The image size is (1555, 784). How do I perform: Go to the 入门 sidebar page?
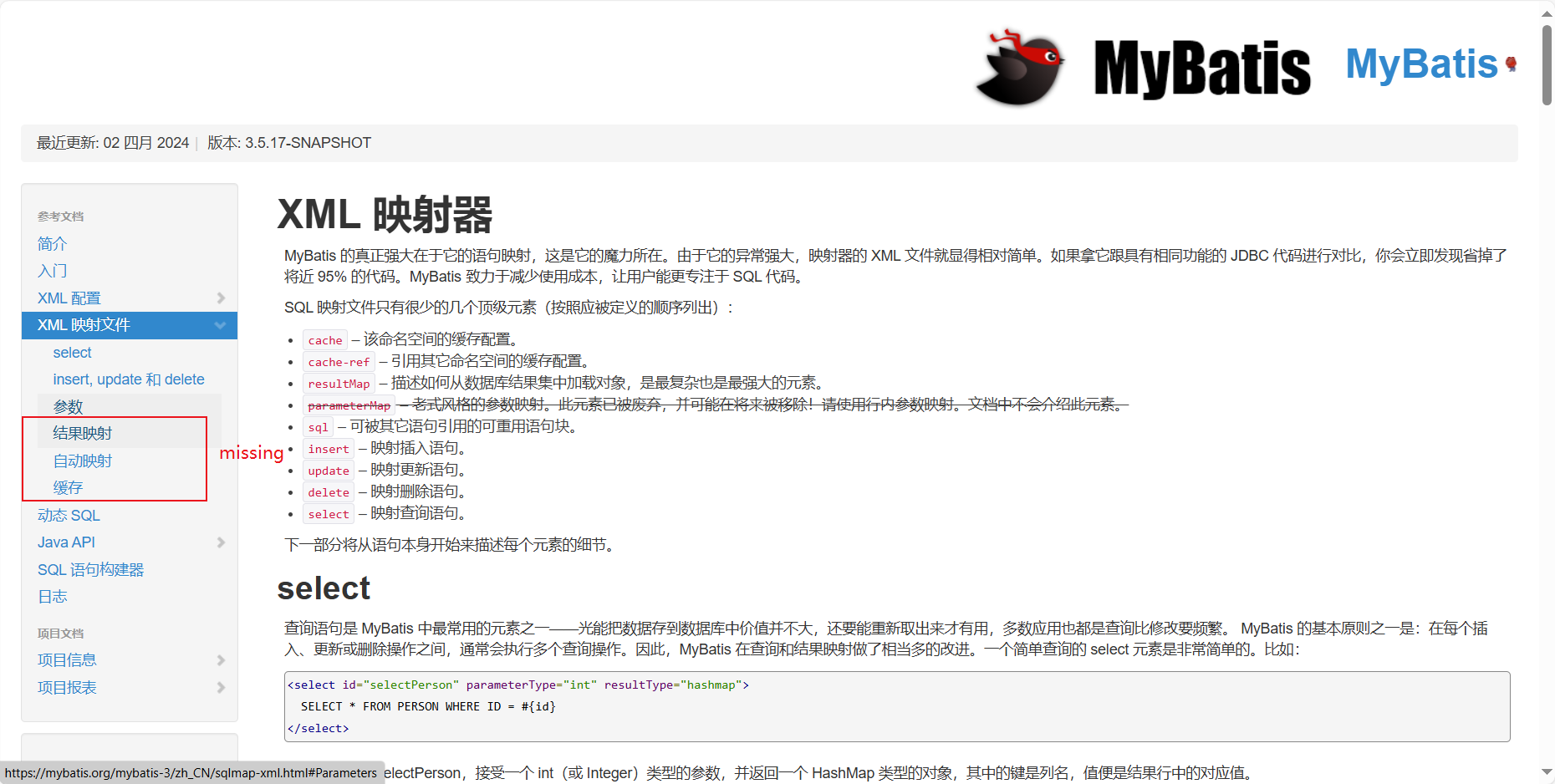click(52, 271)
